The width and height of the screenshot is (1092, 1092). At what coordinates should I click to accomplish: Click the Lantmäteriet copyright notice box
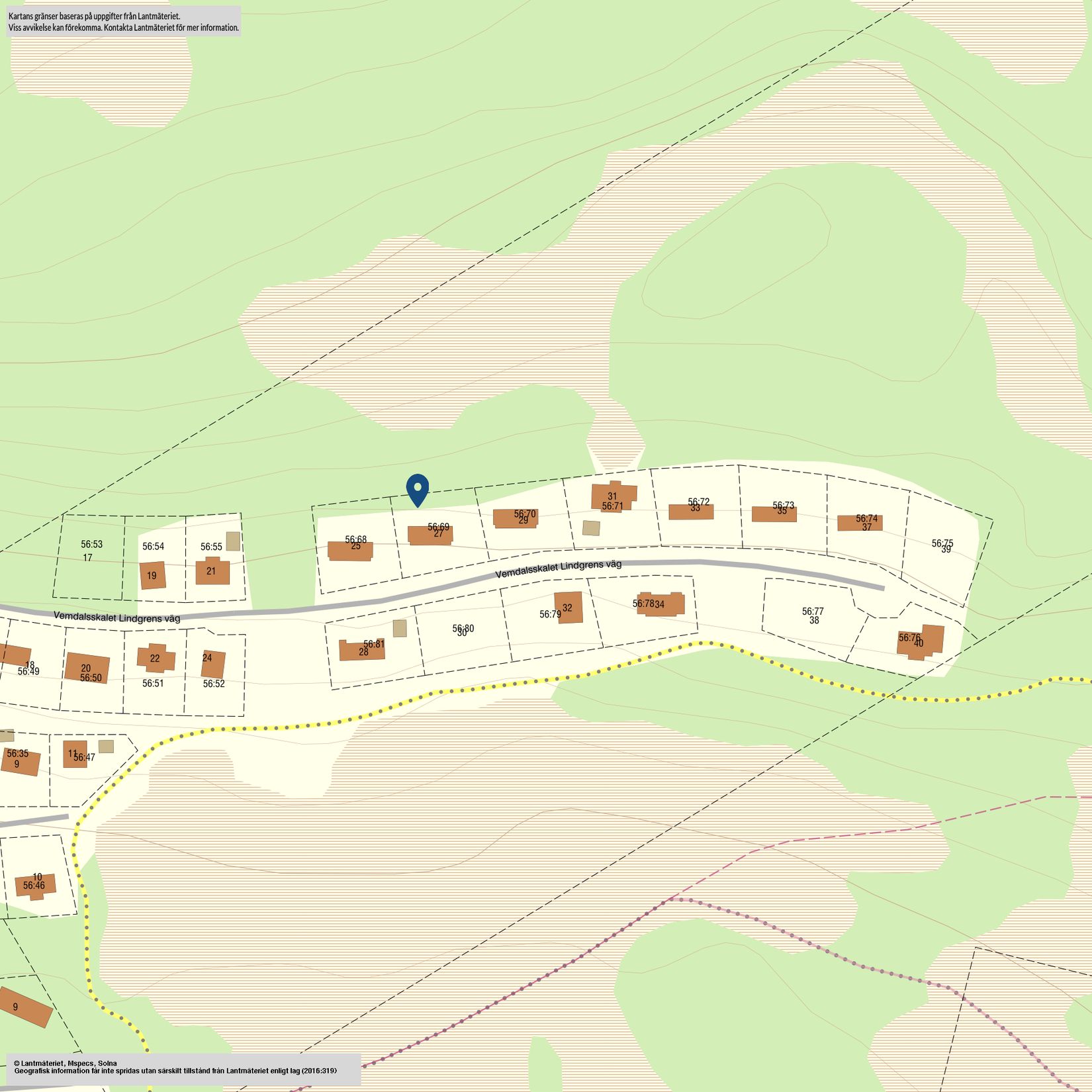(183, 1068)
